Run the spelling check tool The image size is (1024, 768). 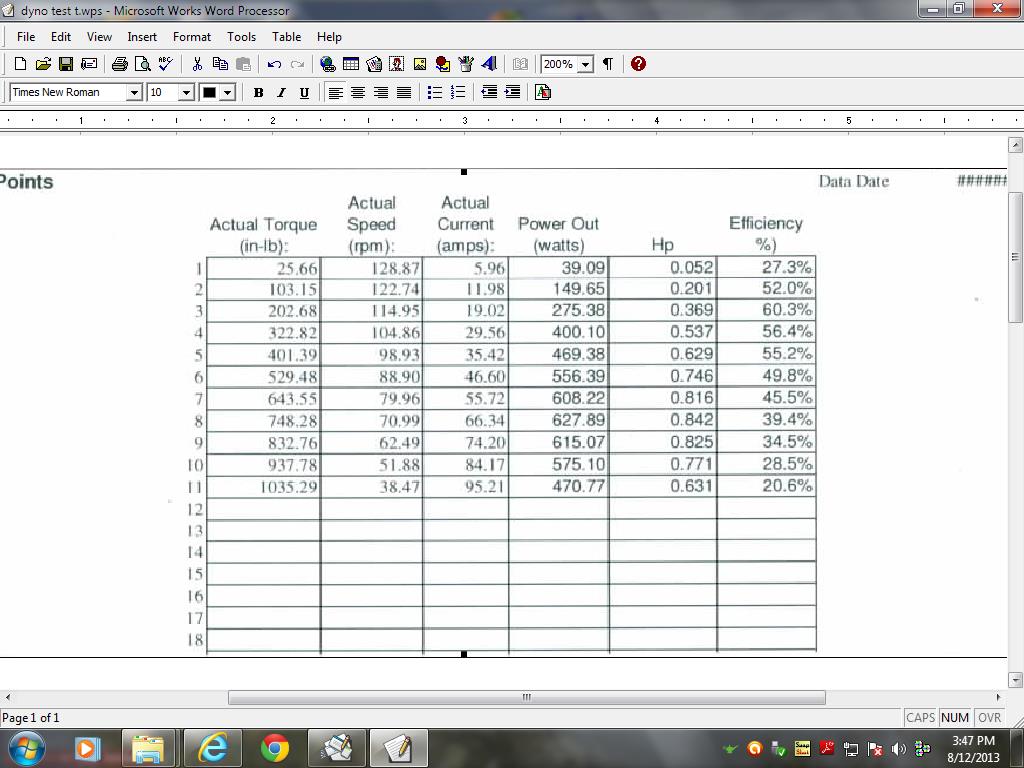tap(165, 64)
